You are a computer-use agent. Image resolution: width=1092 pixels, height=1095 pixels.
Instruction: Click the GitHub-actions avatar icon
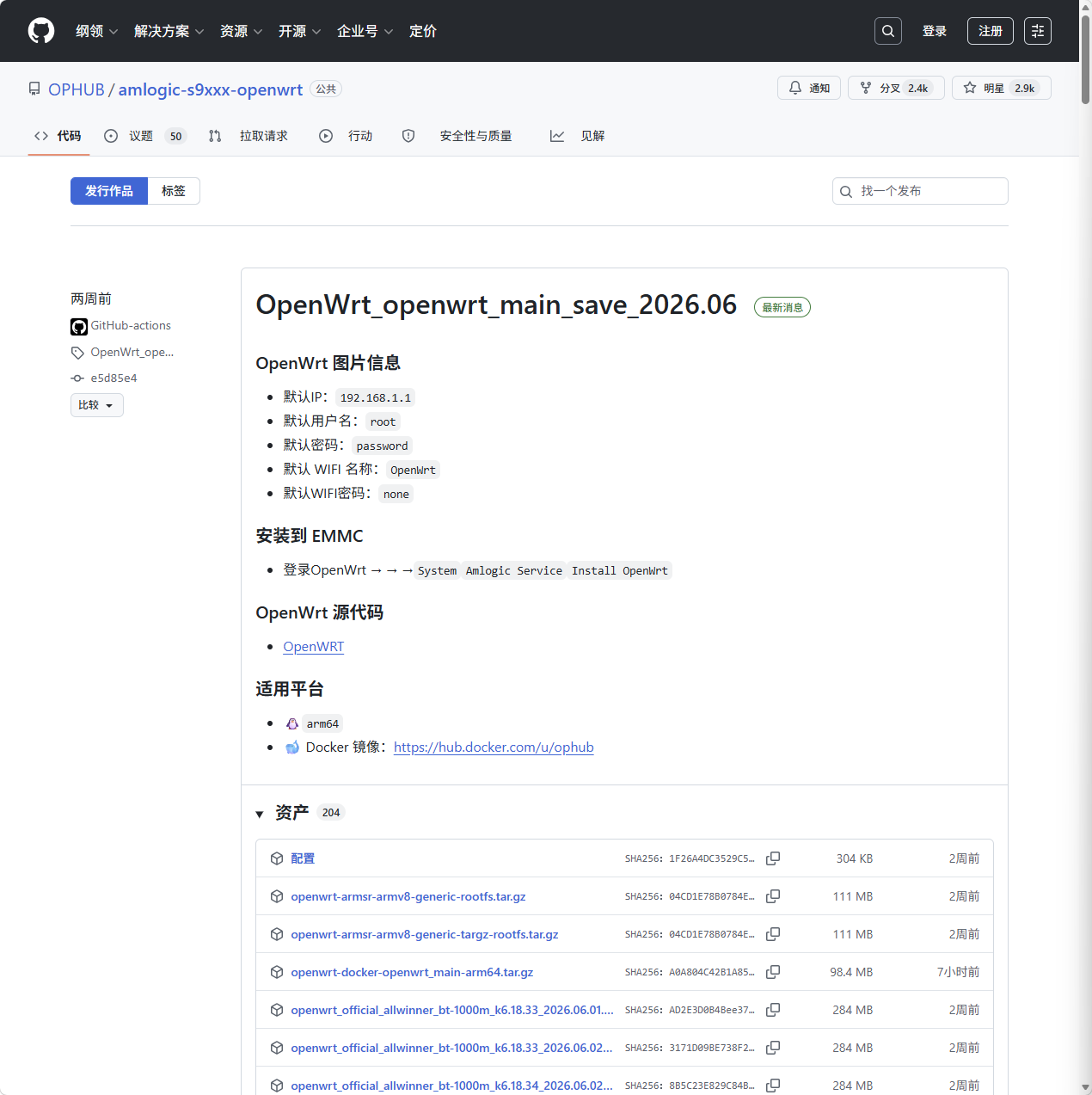(79, 327)
